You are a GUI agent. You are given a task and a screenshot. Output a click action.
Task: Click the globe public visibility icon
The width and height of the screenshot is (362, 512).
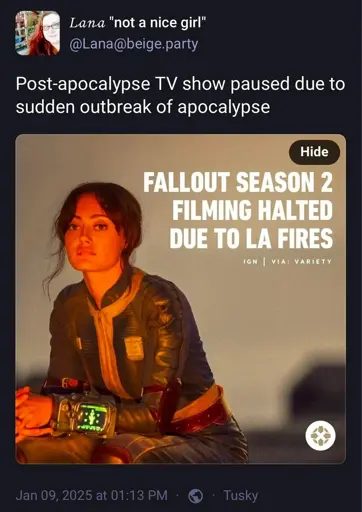(196, 496)
